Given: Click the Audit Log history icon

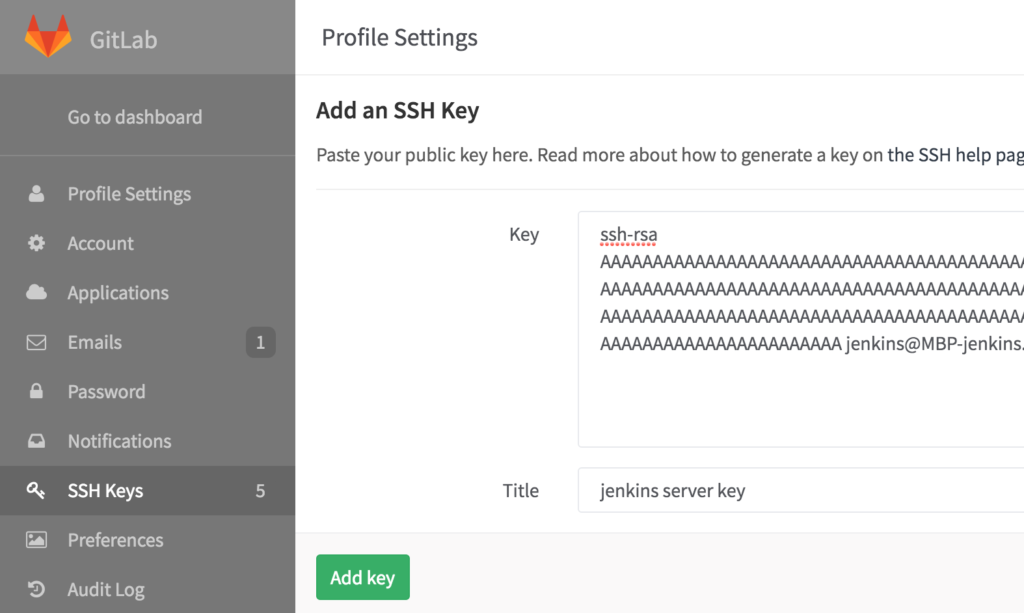Looking at the screenshot, I should (x=37, y=589).
